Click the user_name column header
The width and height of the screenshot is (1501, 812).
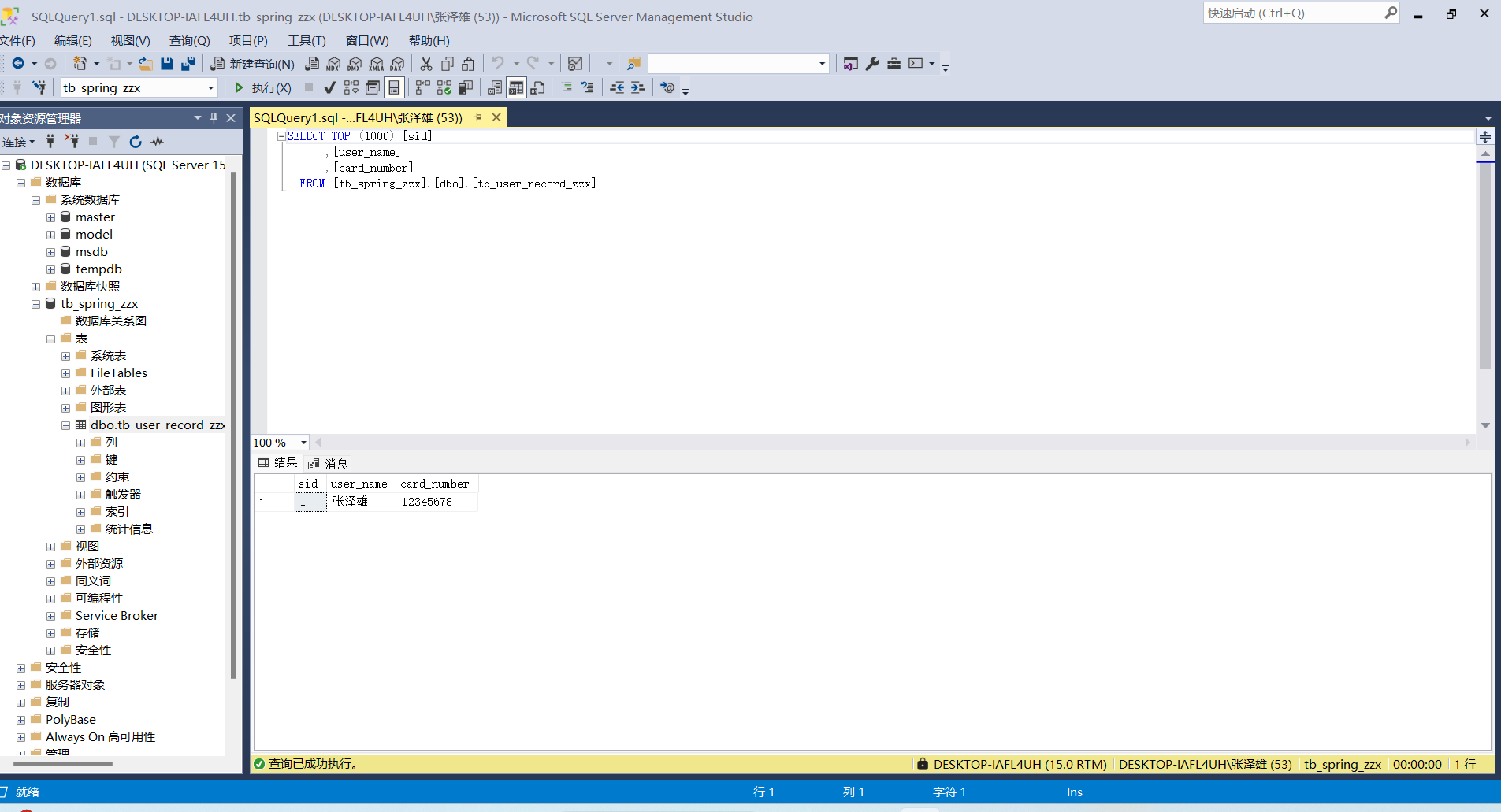tap(361, 484)
